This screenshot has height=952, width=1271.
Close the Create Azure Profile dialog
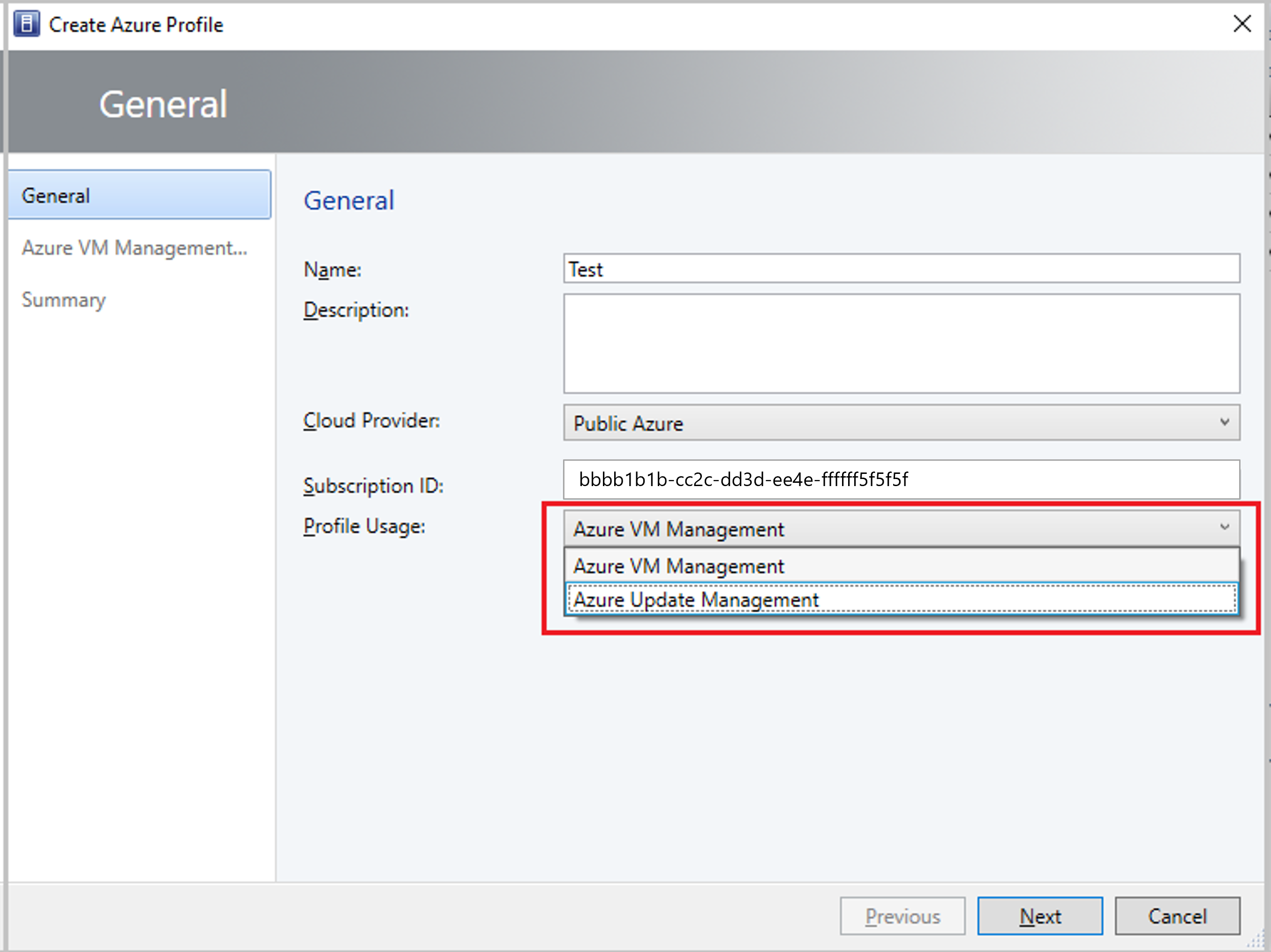click(x=1241, y=24)
